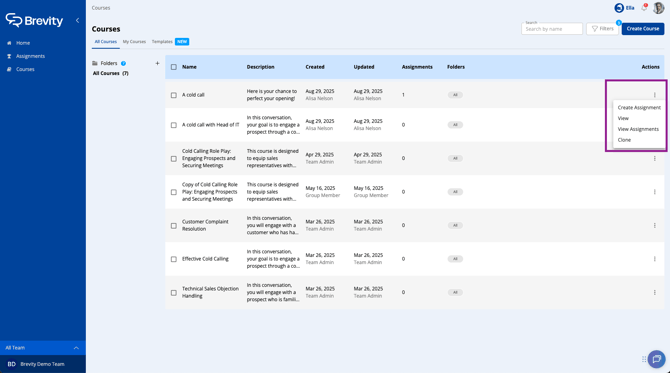Click the Courses breadcrumb
The height and width of the screenshot is (373, 670).
(101, 8)
